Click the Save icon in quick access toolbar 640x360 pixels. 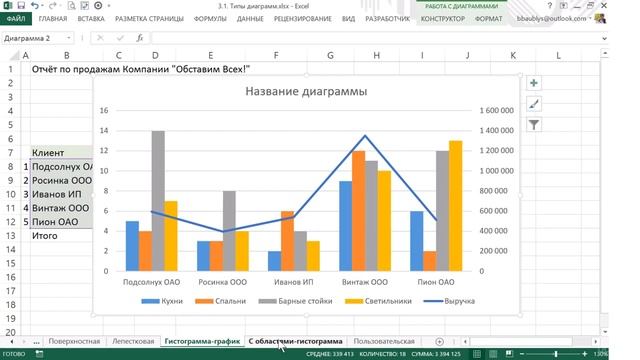[21, 6]
